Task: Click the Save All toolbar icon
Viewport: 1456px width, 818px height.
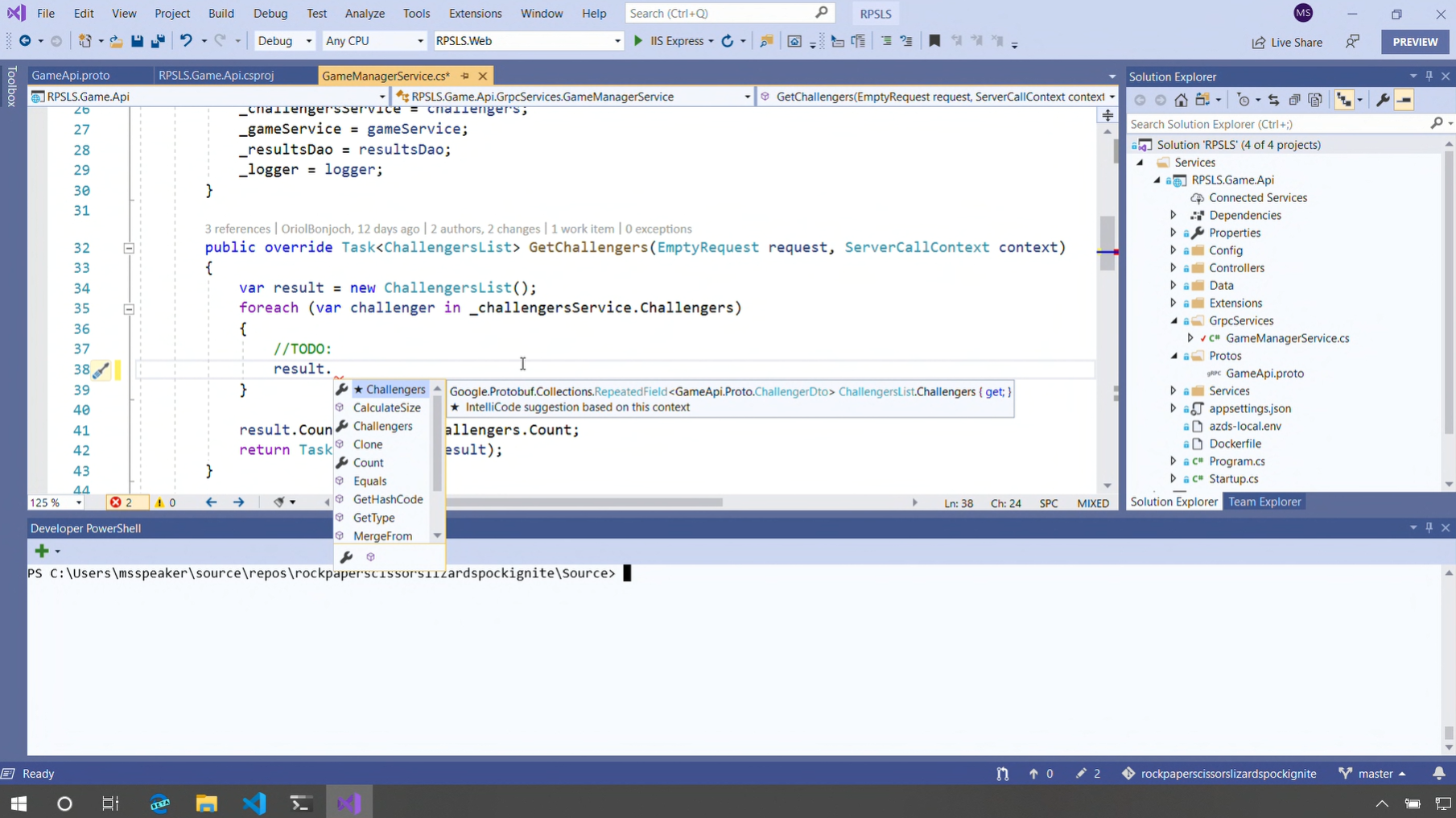Action: pyautogui.click(x=158, y=41)
